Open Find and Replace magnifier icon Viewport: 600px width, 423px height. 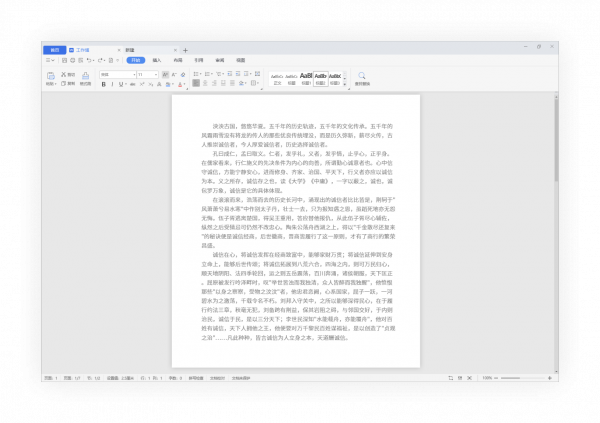pyautogui.click(x=362, y=75)
